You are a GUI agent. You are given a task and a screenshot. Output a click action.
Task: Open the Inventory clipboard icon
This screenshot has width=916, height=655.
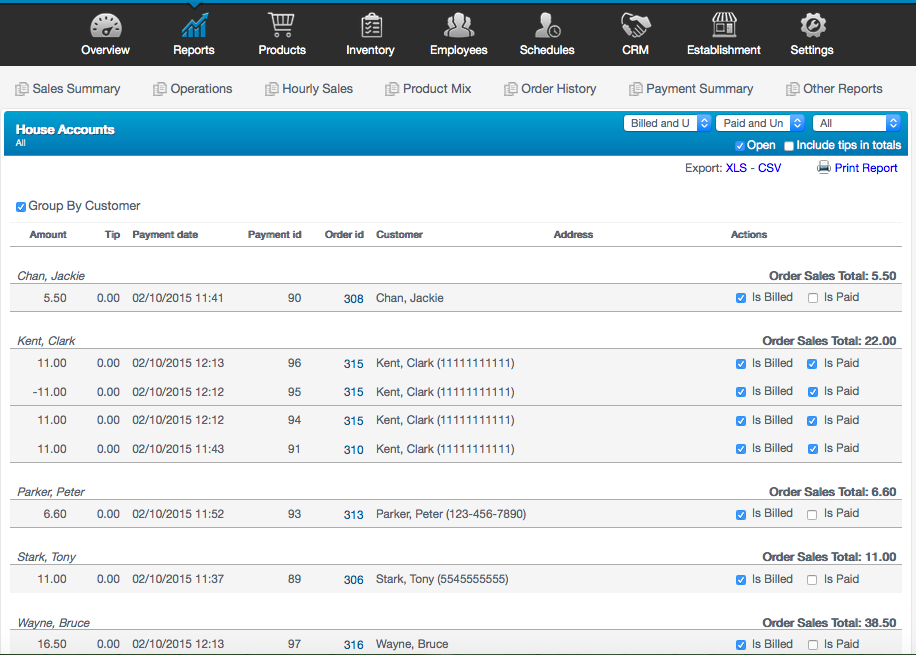point(370,26)
